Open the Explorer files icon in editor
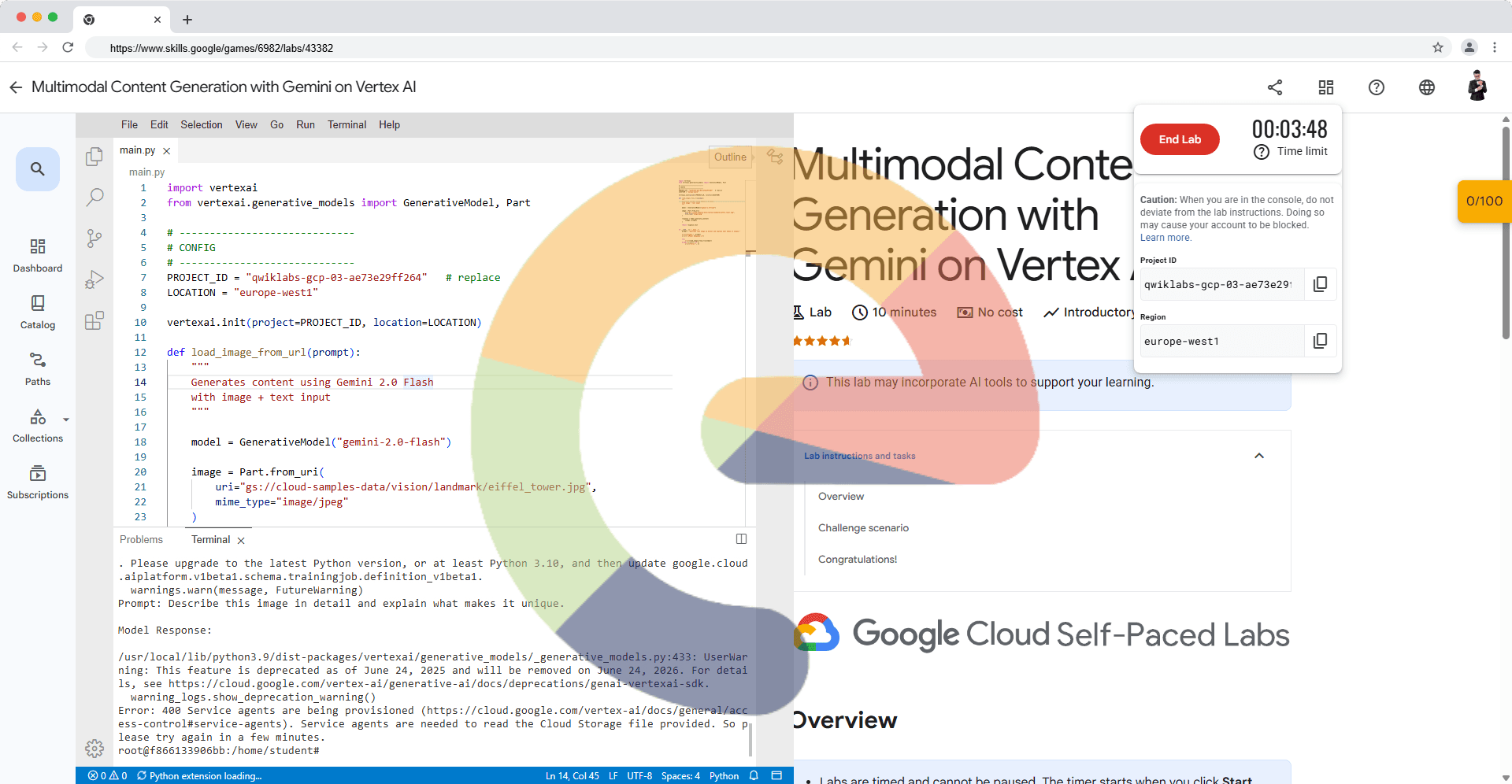Screen dimensions: 1512x784 pyautogui.click(x=94, y=157)
